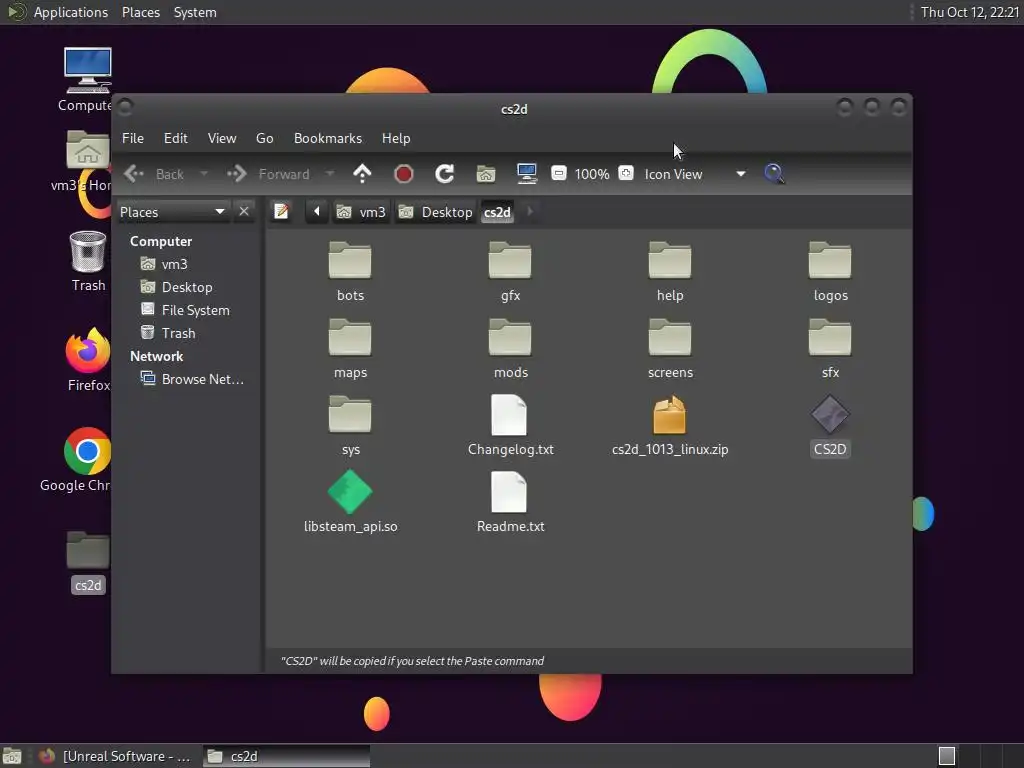
Task: Select the screens folder
Action: (x=670, y=349)
